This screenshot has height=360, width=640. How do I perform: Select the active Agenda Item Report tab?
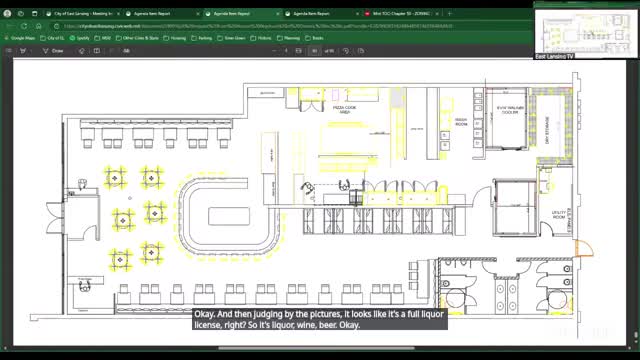click(242, 13)
